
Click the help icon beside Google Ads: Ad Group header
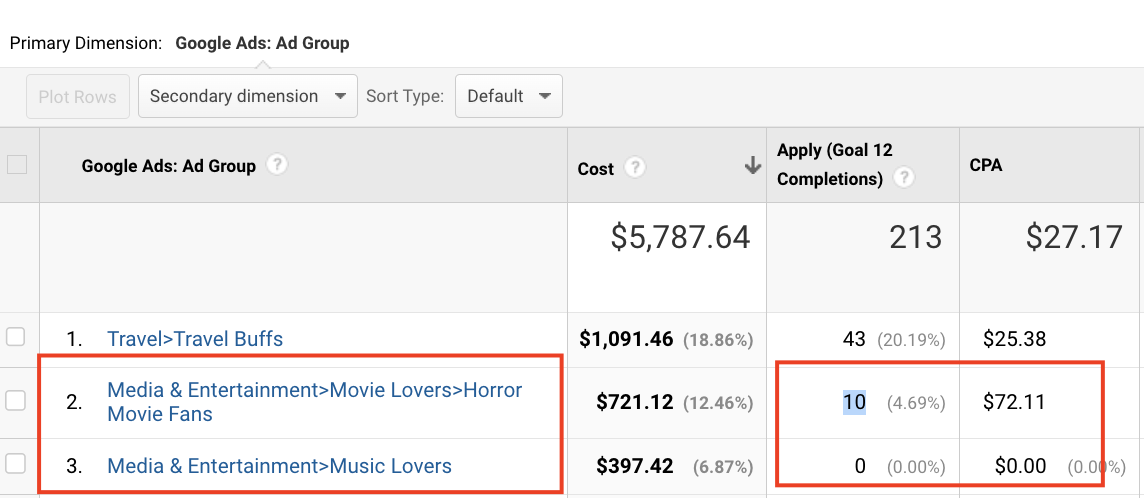point(278,165)
